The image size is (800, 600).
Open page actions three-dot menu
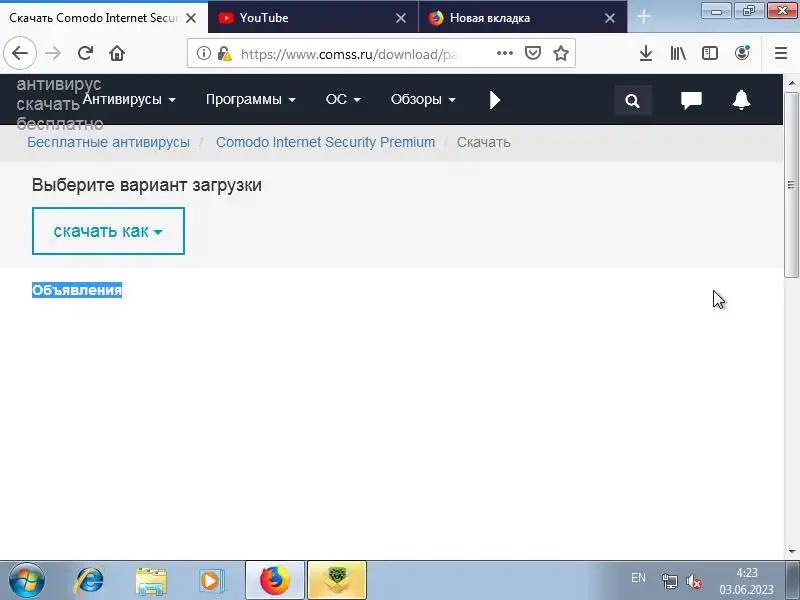pyautogui.click(x=505, y=53)
